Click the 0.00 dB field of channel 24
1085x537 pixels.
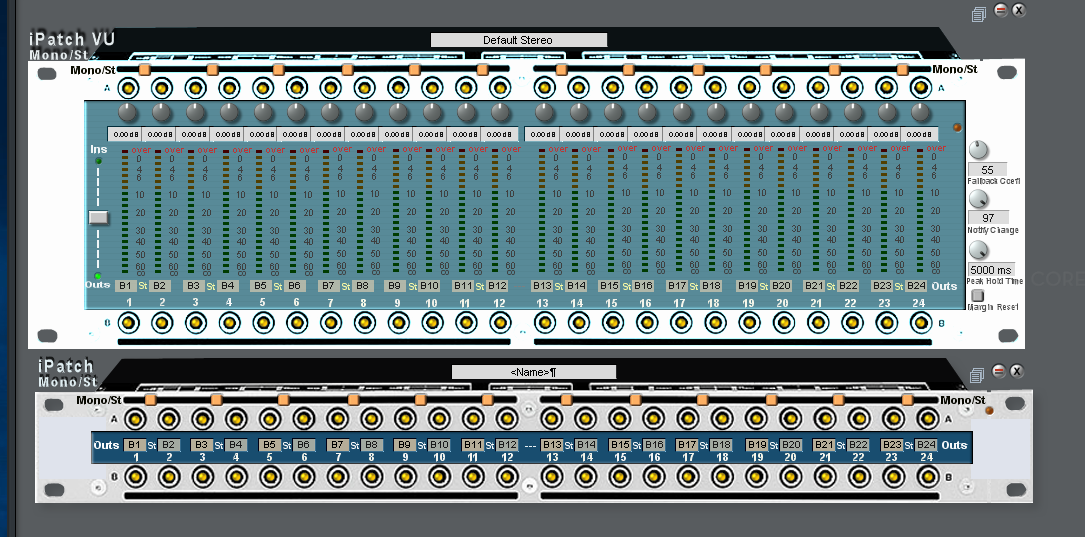click(x=920, y=134)
